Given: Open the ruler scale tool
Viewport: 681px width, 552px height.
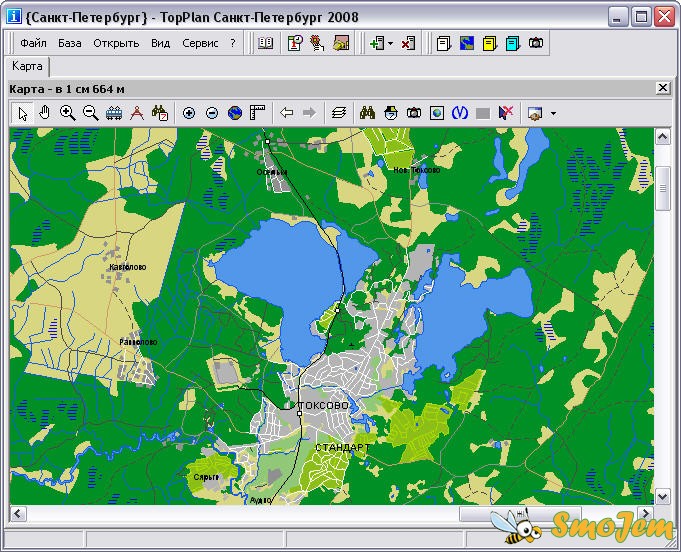Looking at the screenshot, I should 258,113.
